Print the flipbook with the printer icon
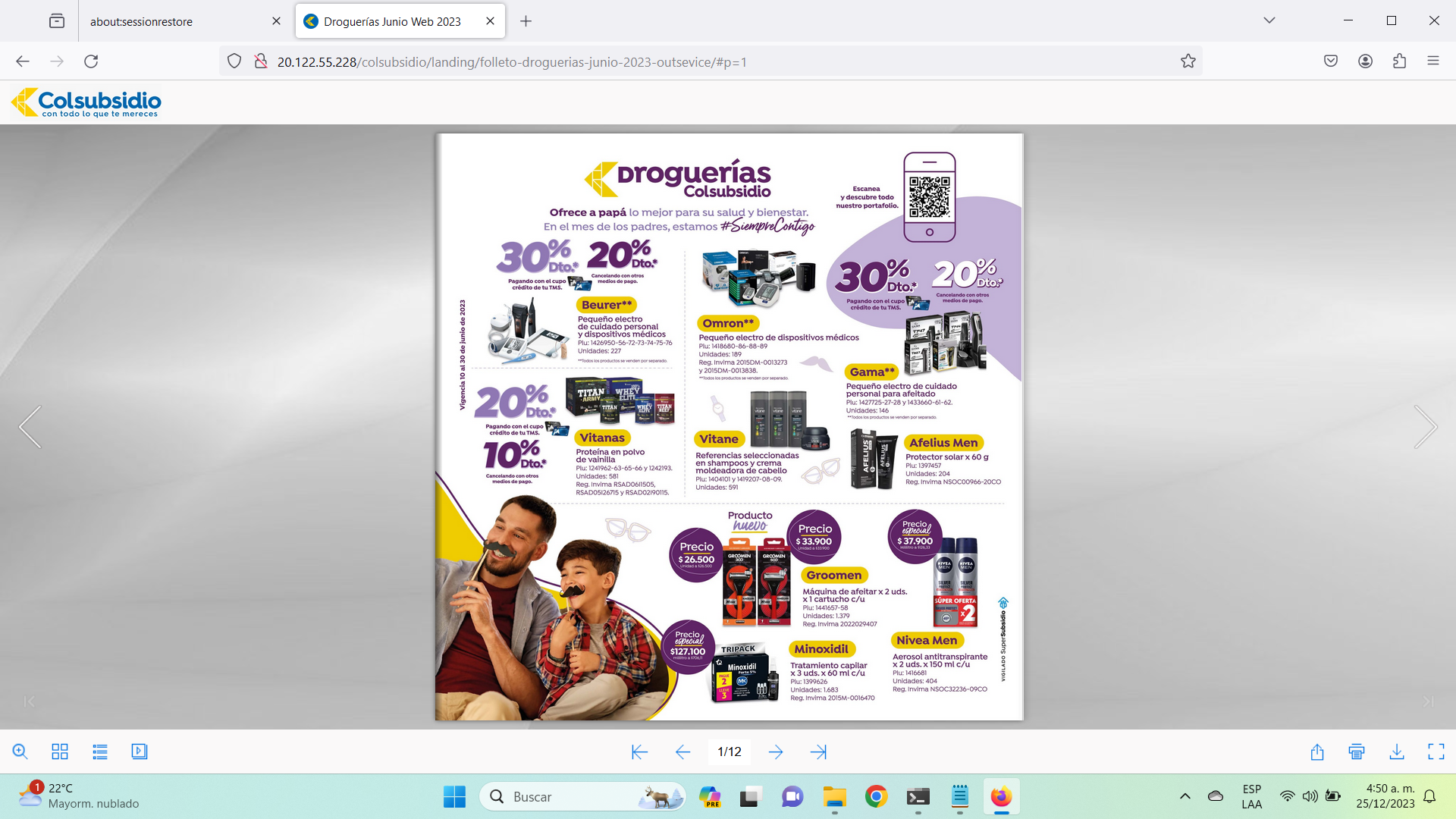Image resolution: width=1456 pixels, height=819 pixels. [1357, 752]
